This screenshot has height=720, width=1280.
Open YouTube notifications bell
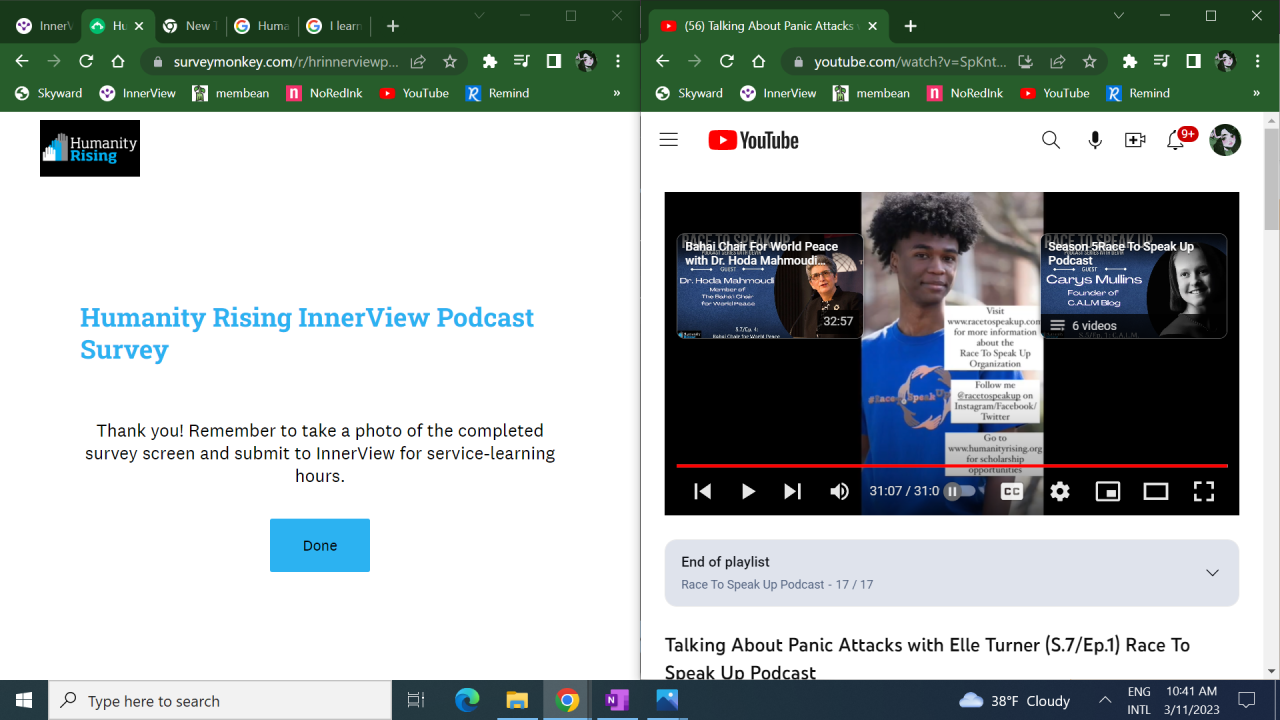click(1176, 141)
